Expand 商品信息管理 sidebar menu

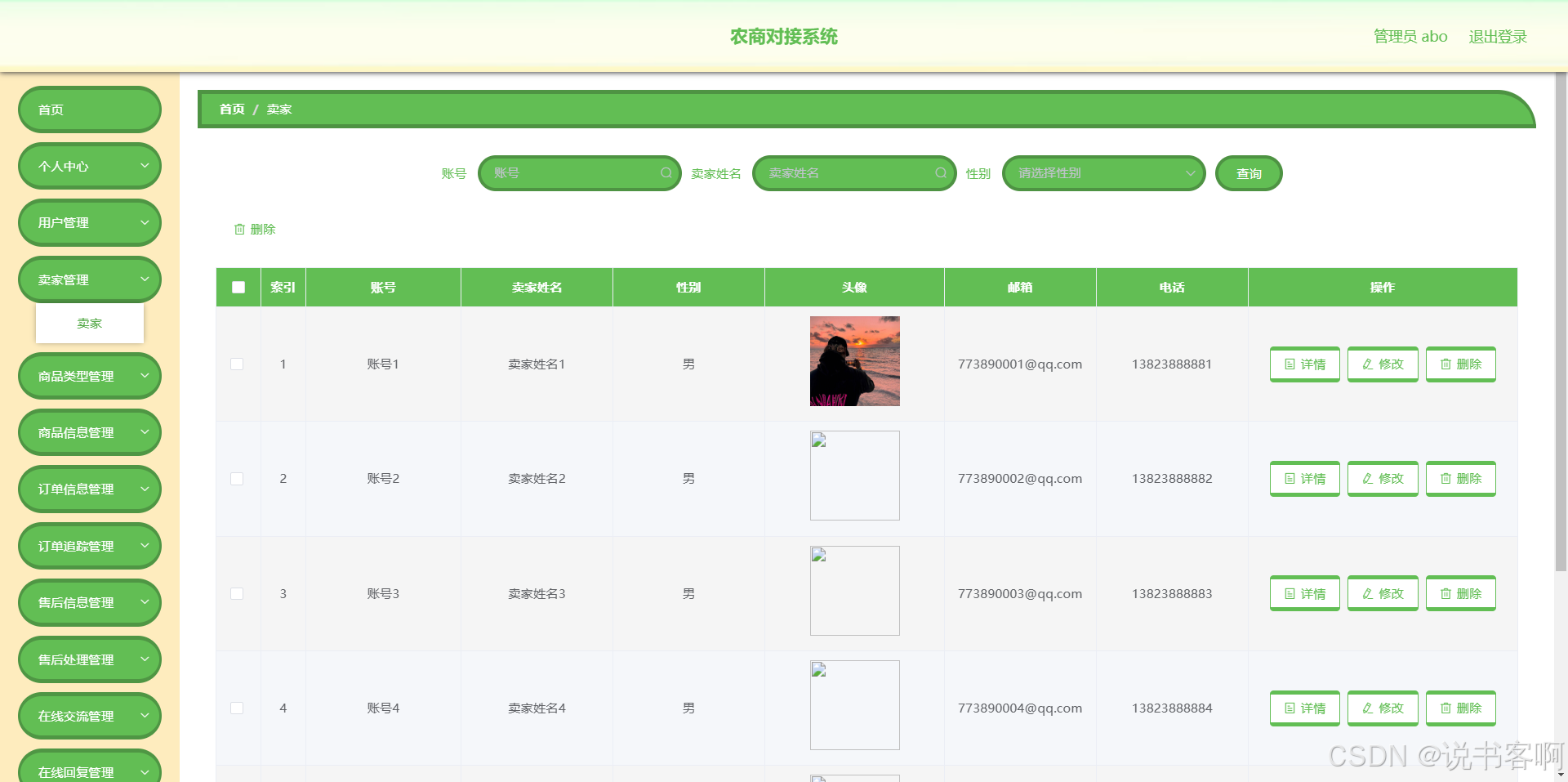[x=90, y=432]
